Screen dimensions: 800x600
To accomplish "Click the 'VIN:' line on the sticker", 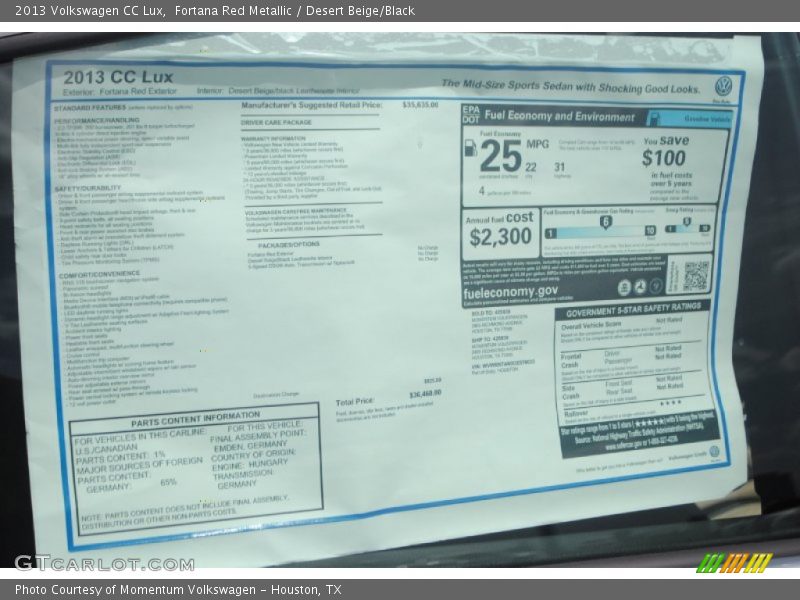I will [x=503, y=364].
